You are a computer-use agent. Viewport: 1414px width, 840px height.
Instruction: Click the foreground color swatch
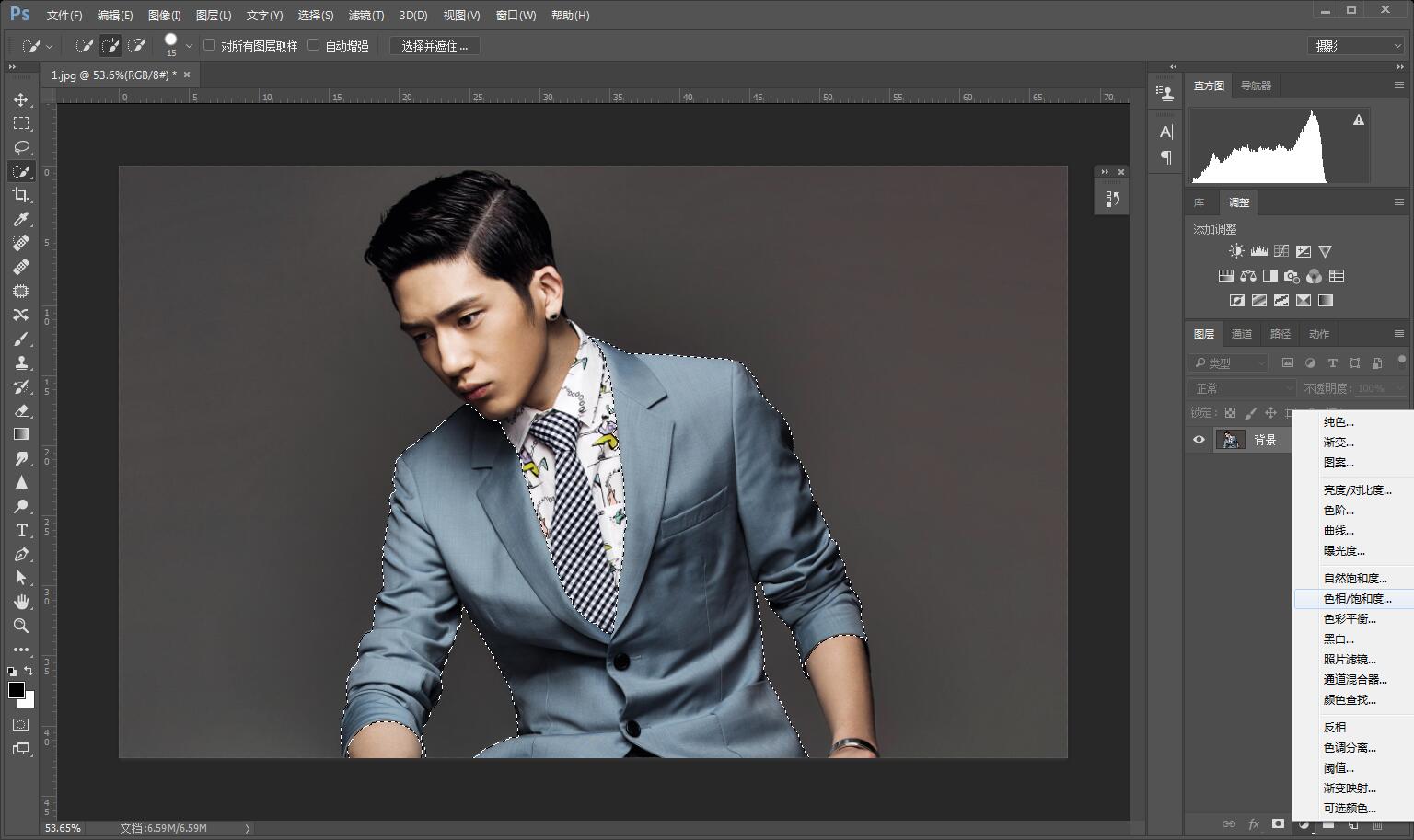[17, 690]
